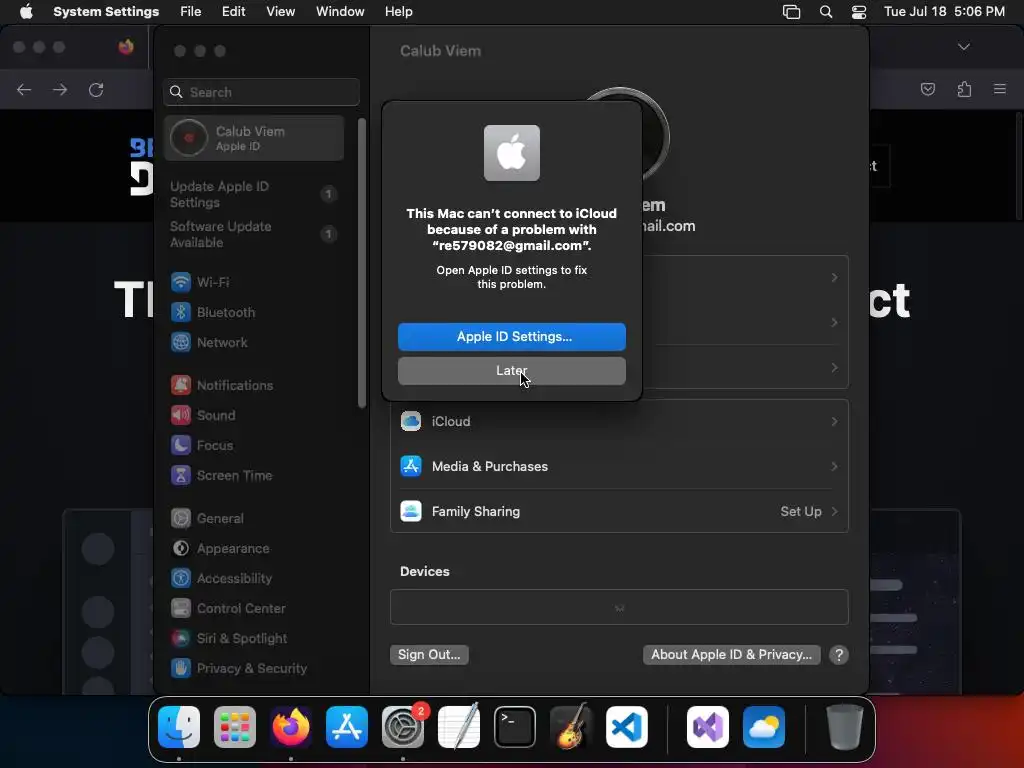Open Visual Studio Code from the Dock
This screenshot has width=1024, height=768.
click(x=627, y=727)
